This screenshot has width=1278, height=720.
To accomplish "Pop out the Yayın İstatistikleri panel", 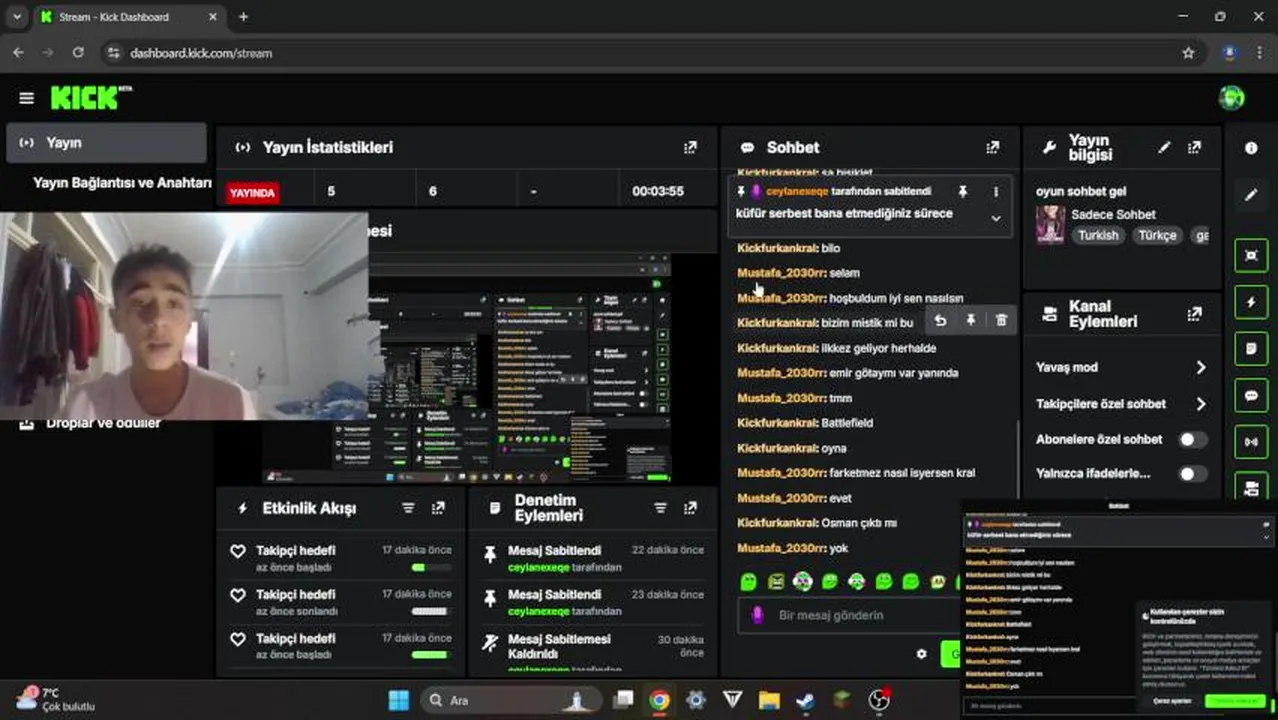I will point(690,147).
